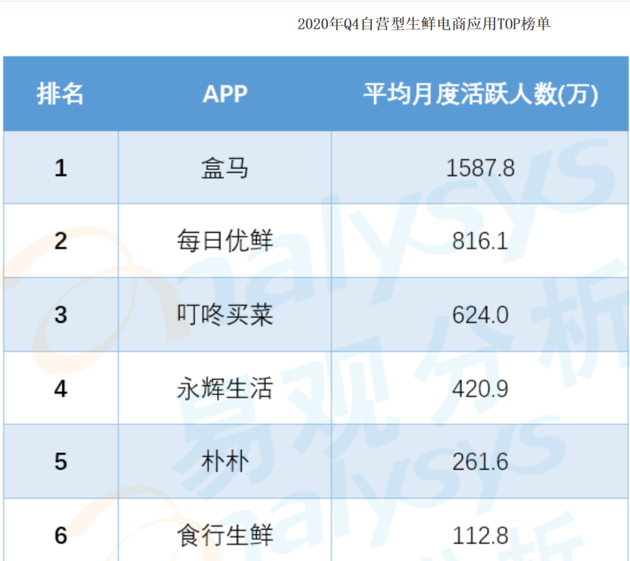Click the app name '叮咚买菜'
This screenshot has height=561, width=630.
pyautogui.click(x=225, y=314)
